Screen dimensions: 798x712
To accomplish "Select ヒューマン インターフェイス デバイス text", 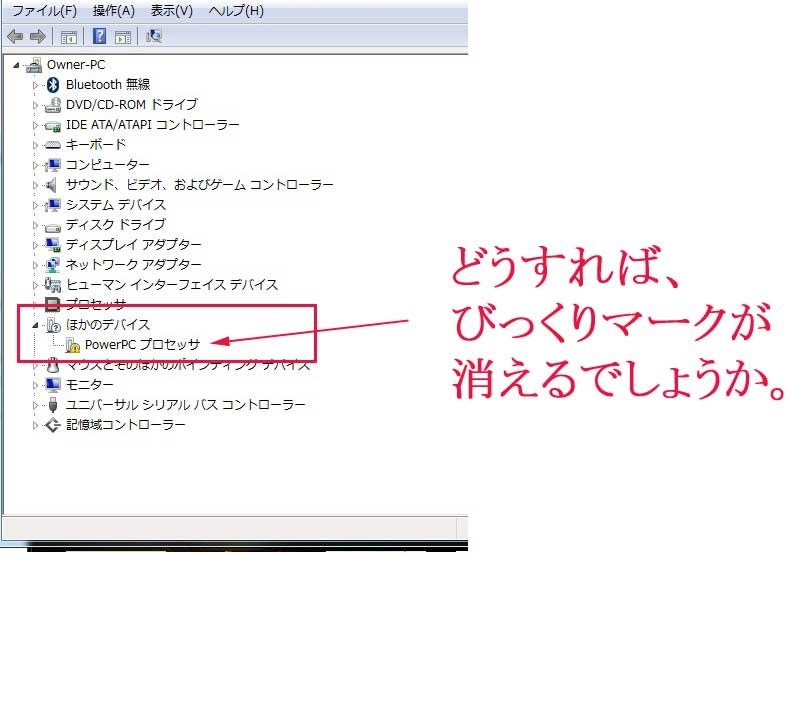I will (x=172, y=285).
